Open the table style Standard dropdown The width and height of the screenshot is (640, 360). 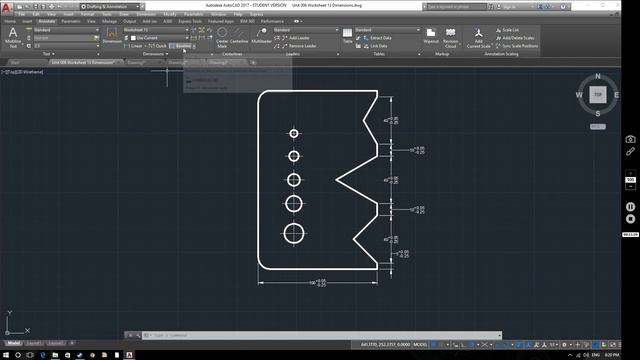point(387,30)
